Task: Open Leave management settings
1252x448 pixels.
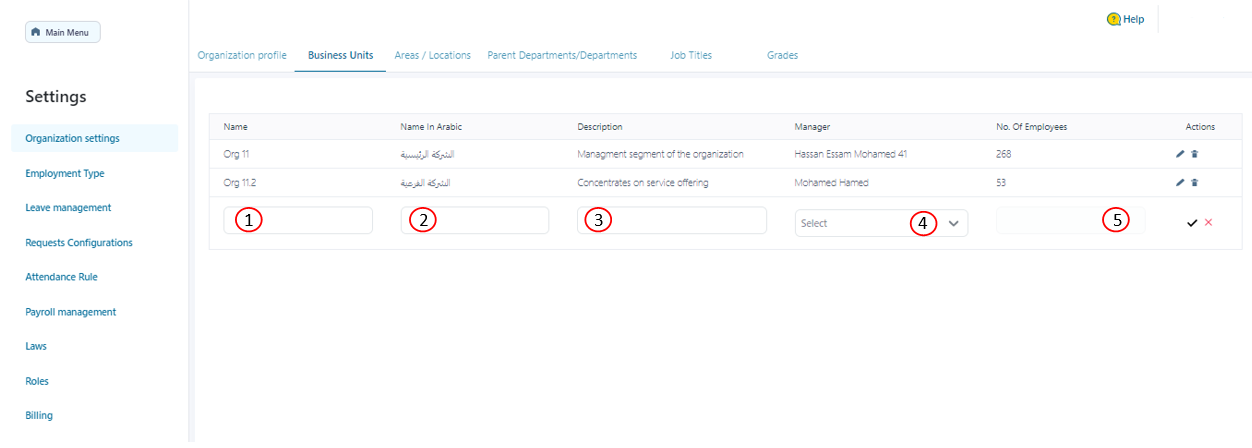Action: tap(68, 208)
